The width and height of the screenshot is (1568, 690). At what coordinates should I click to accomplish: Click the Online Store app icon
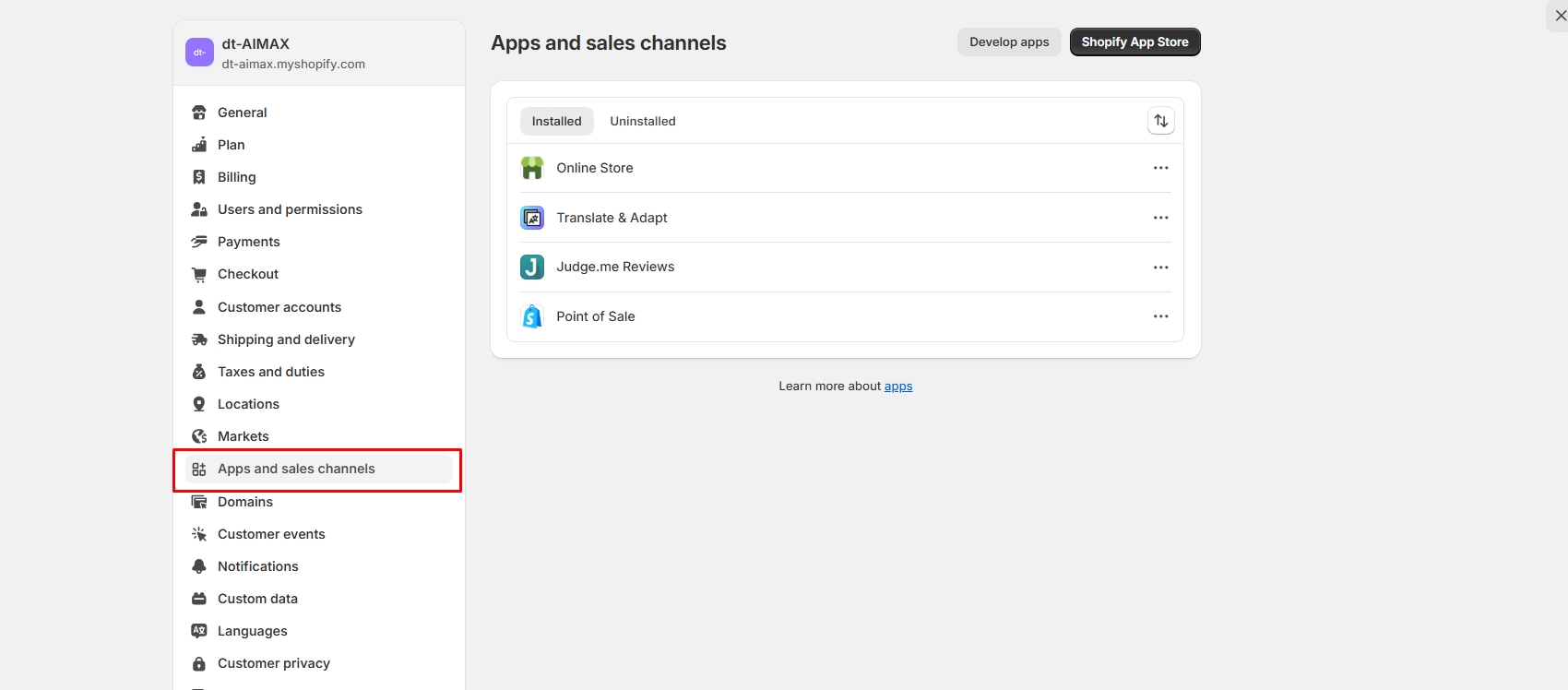tap(532, 168)
